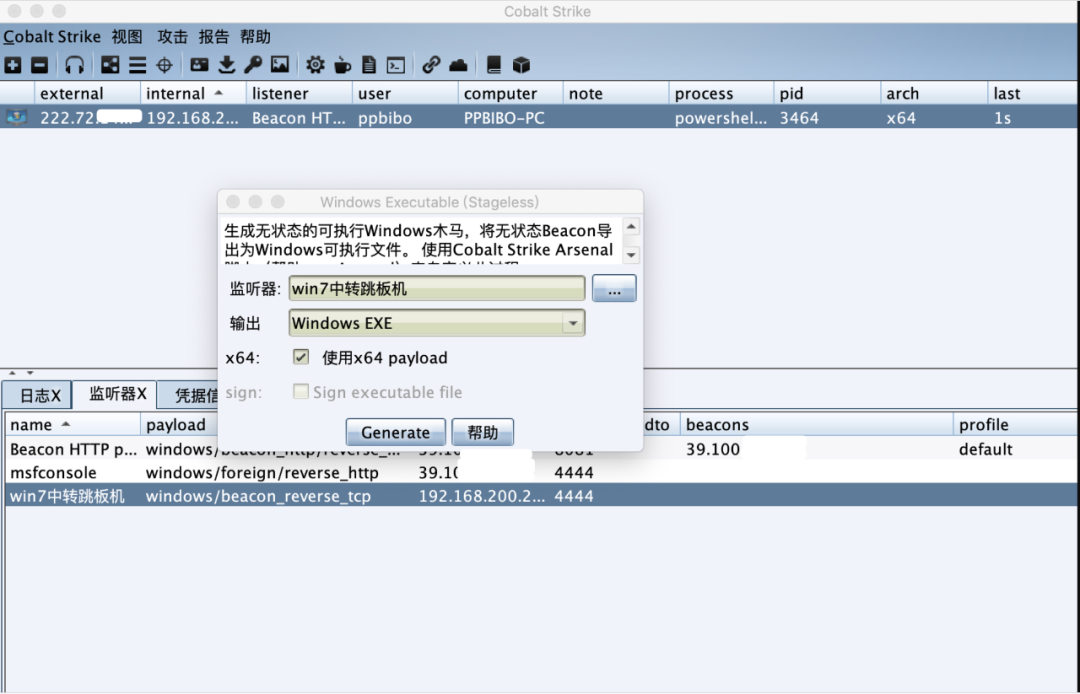Viewport: 1080px width, 694px height.
Task: Click the coffee cup Java applet icon
Action: 342,65
